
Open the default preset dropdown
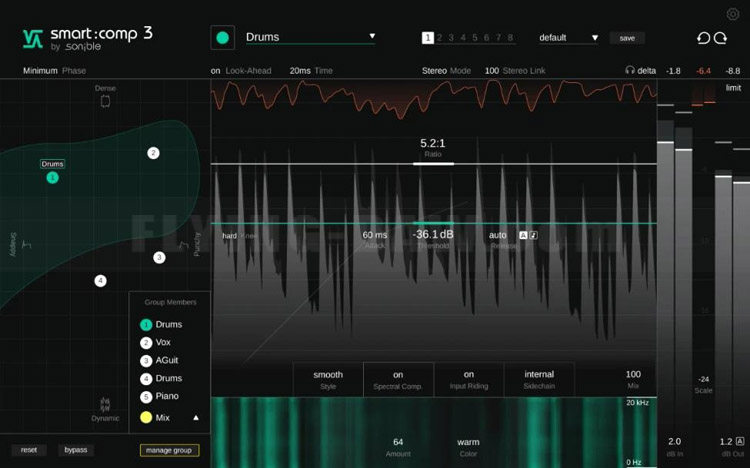pos(568,38)
